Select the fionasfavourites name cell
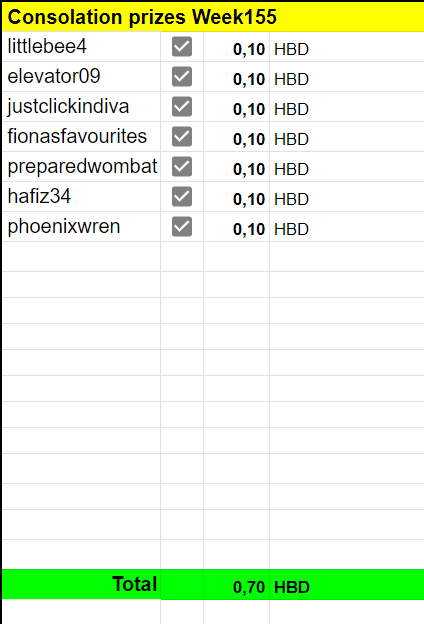Screen dimensions: 424x624 coord(81,136)
